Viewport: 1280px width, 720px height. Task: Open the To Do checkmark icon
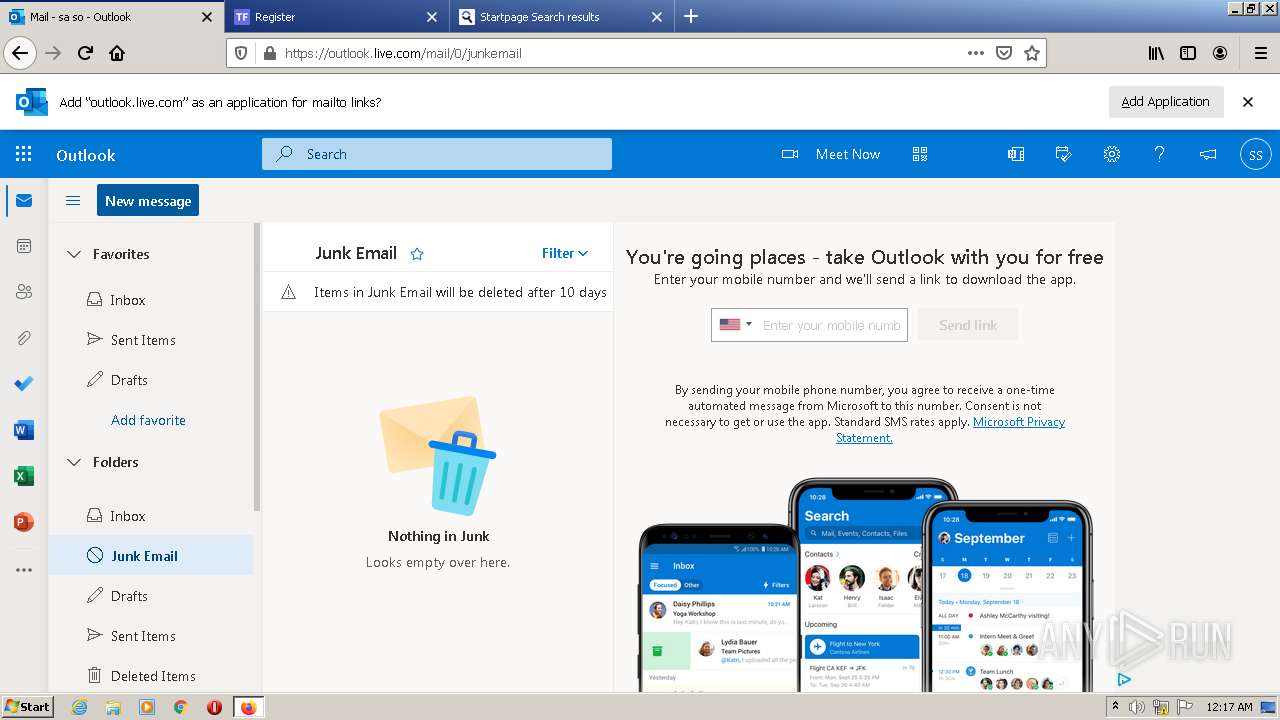pyautogui.click(x=24, y=384)
